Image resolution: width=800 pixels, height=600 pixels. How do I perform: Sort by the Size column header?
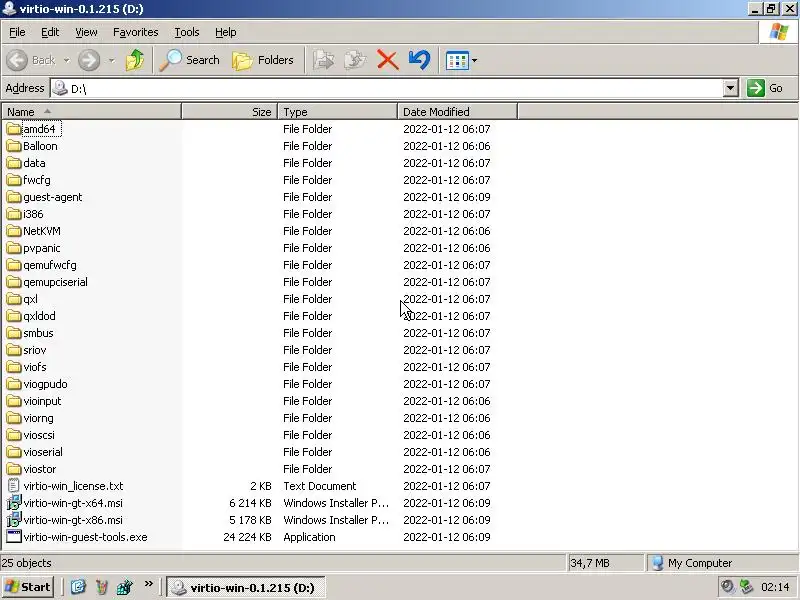230,112
